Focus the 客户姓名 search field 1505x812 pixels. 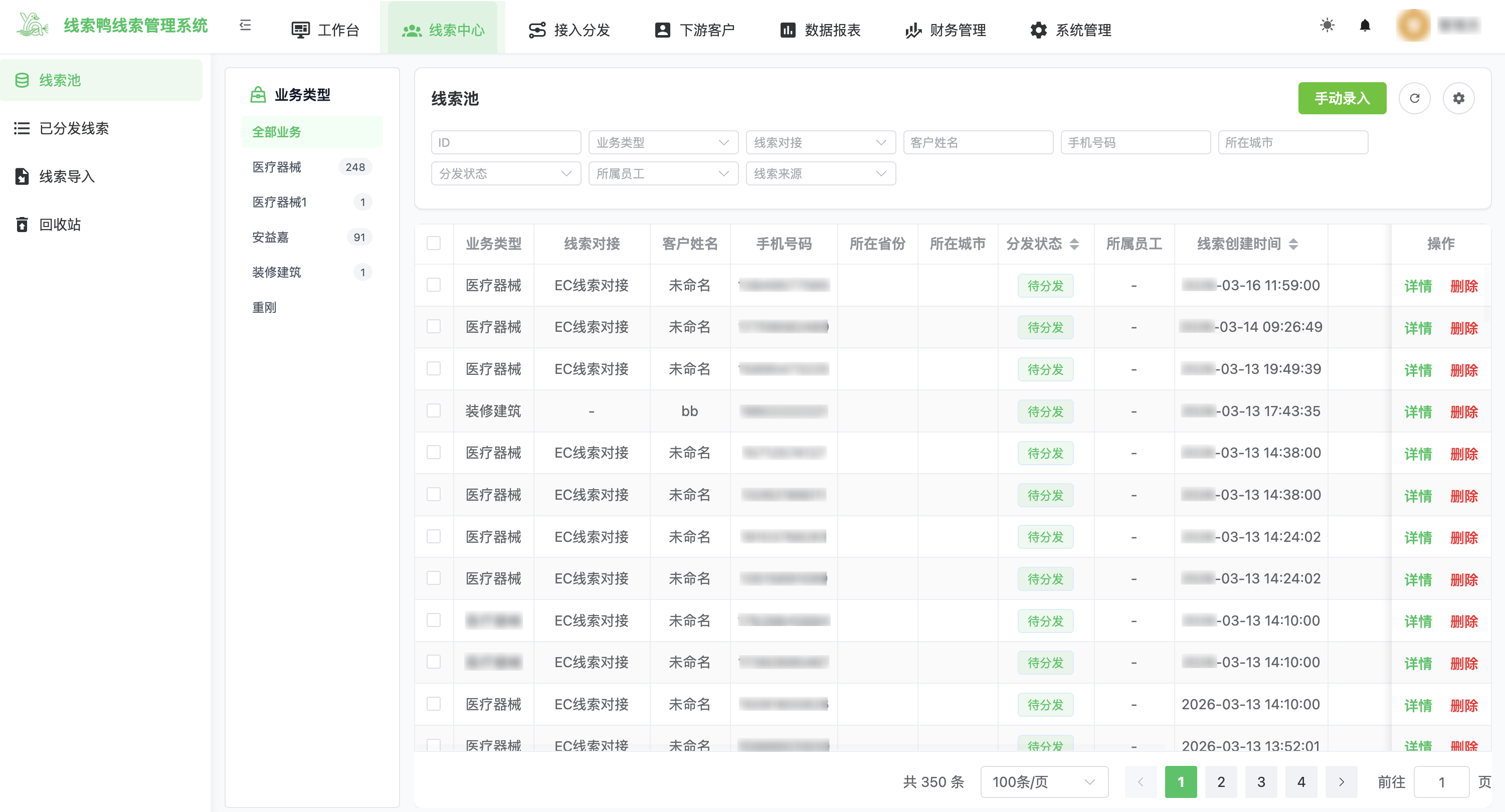978,142
